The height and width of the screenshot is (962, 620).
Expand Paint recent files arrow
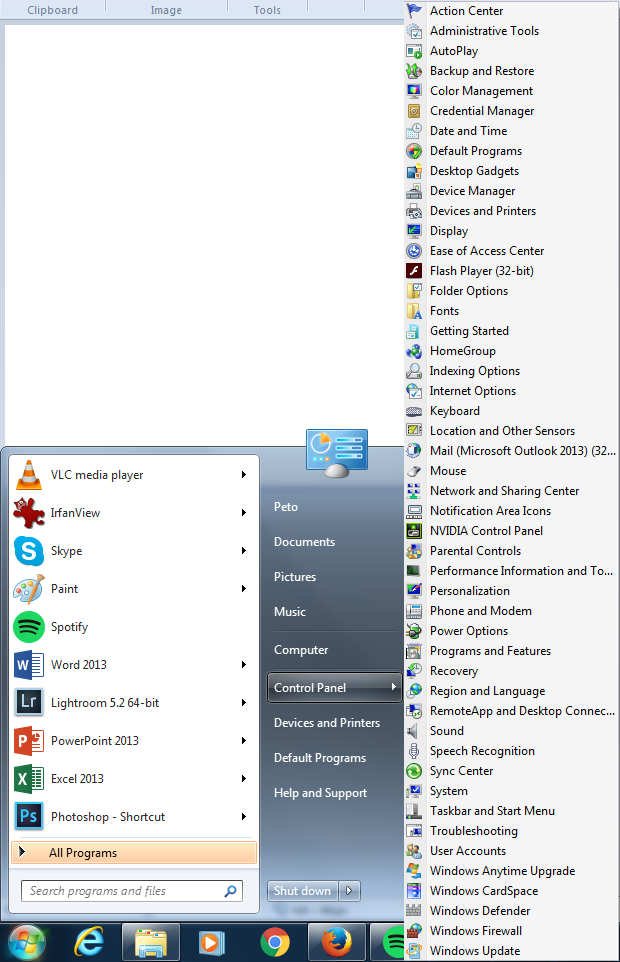pos(244,588)
